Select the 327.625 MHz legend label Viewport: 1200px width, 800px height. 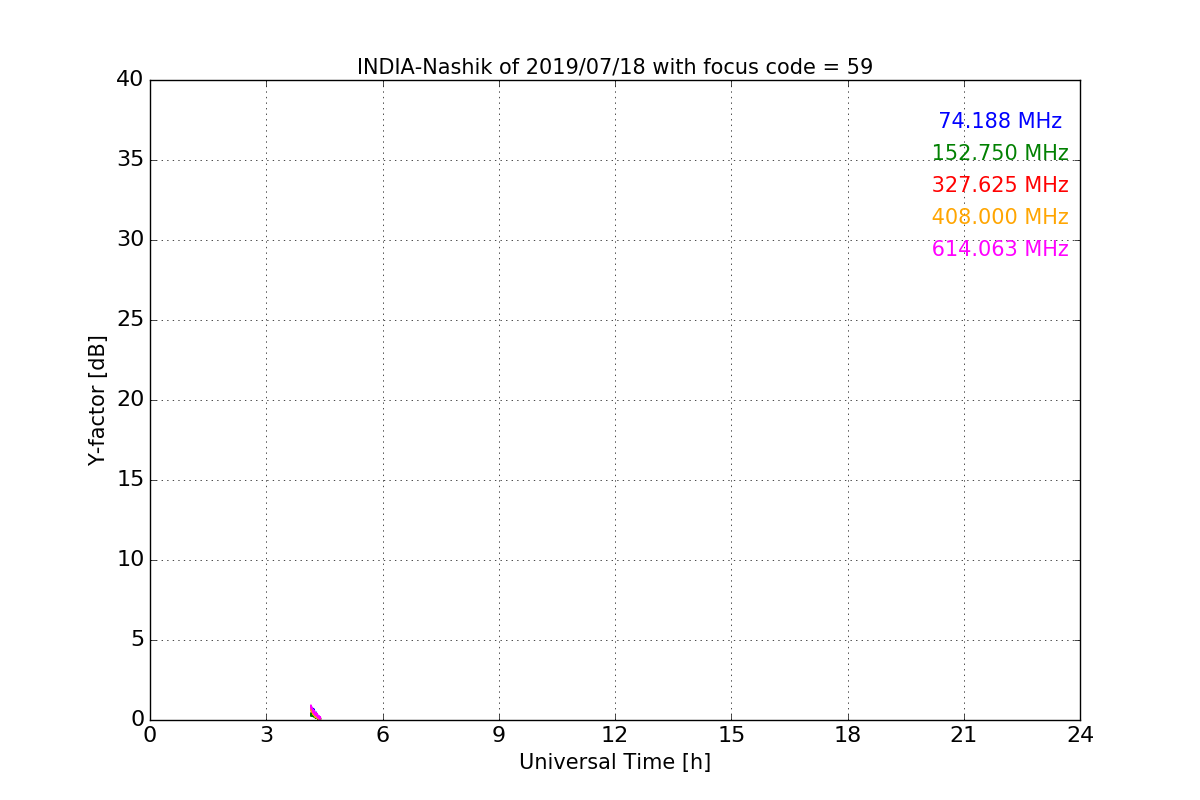pos(1000,185)
